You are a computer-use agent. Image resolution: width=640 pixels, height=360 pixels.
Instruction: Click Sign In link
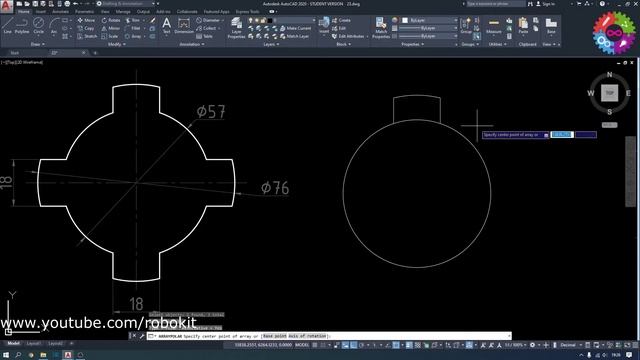[545, 4]
